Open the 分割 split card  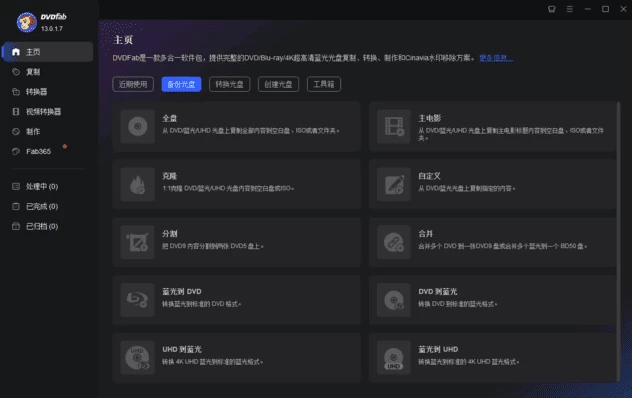click(237, 242)
